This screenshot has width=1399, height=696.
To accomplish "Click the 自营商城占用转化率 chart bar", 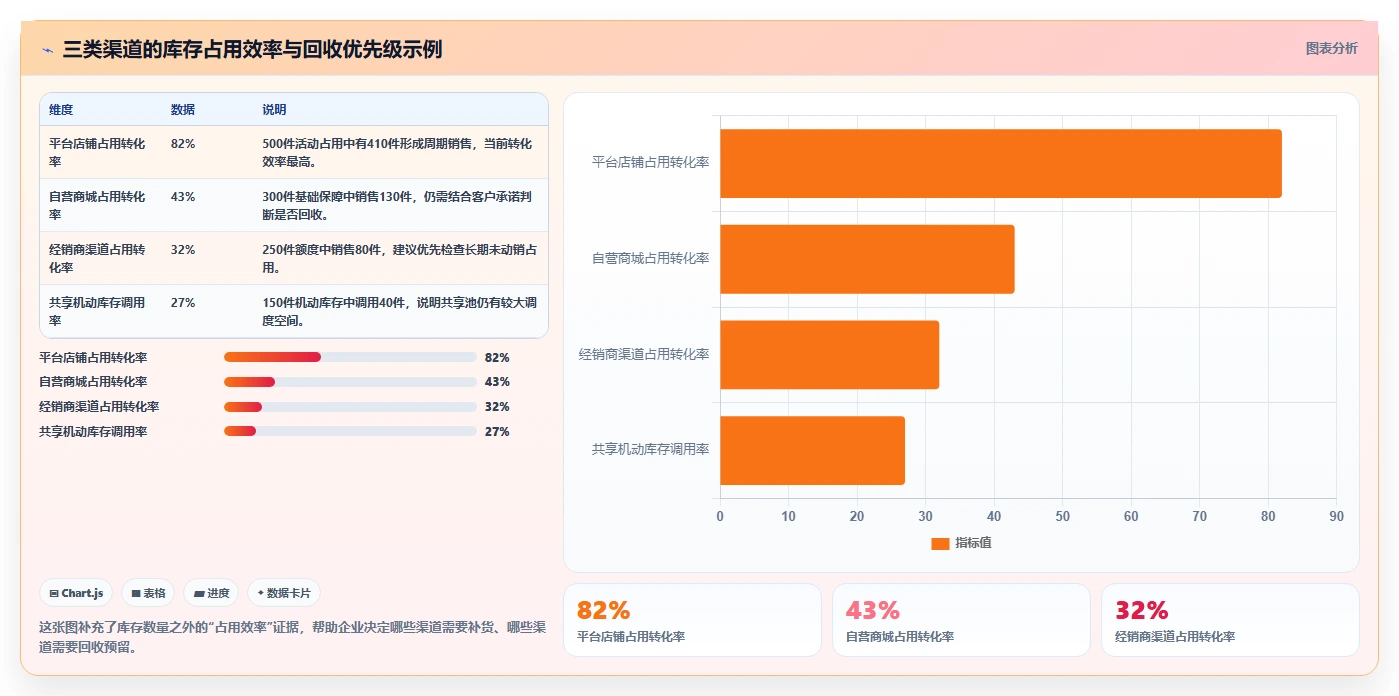I will tap(867, 259).
